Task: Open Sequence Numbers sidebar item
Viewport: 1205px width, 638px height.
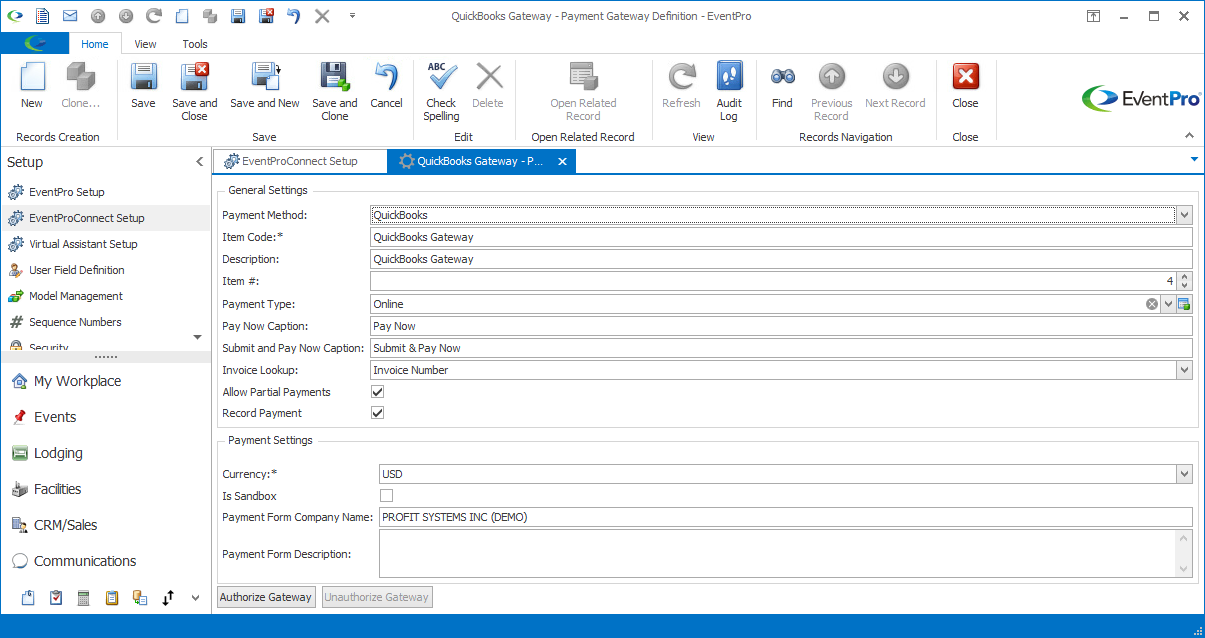Action: click(75, 322)
